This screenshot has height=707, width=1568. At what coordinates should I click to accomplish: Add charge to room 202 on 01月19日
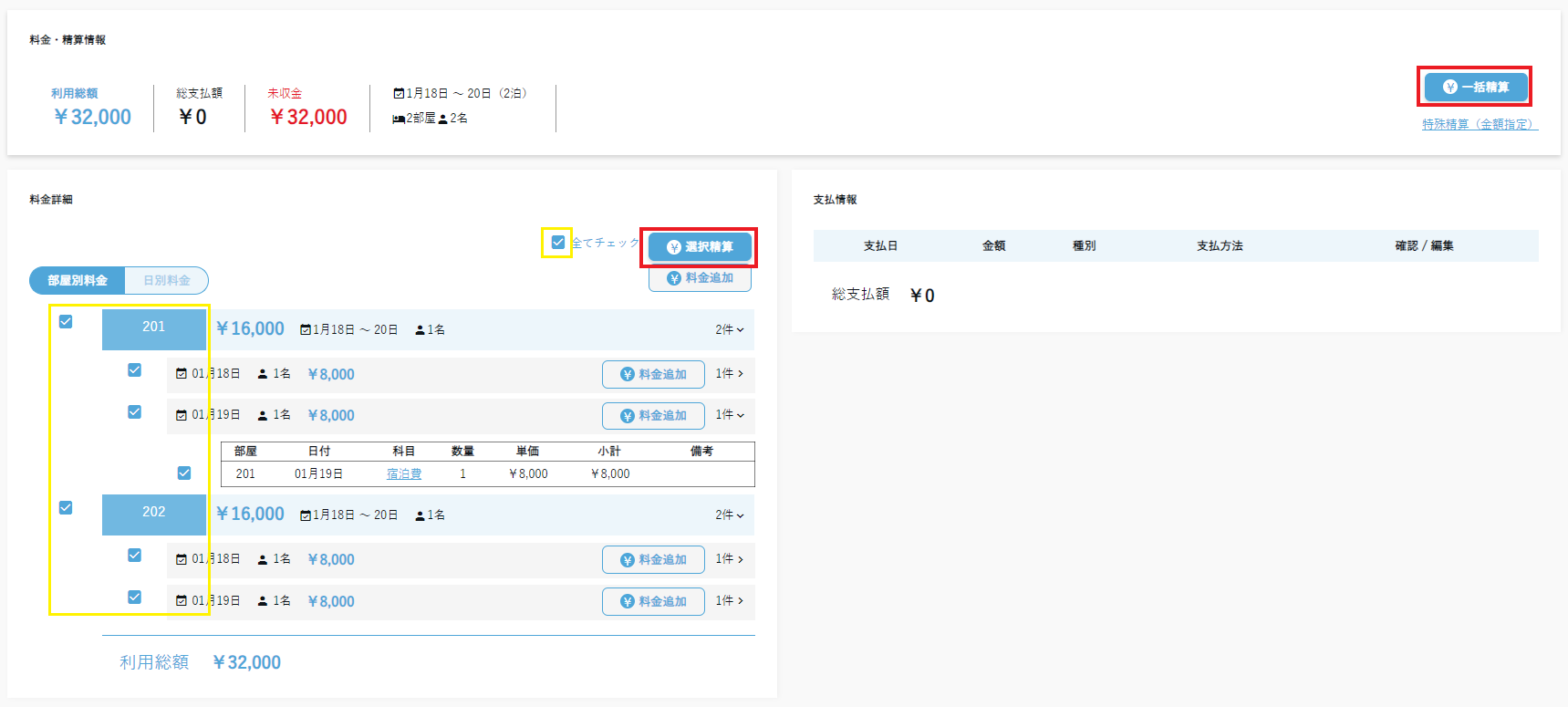click(x=653, y=602)
